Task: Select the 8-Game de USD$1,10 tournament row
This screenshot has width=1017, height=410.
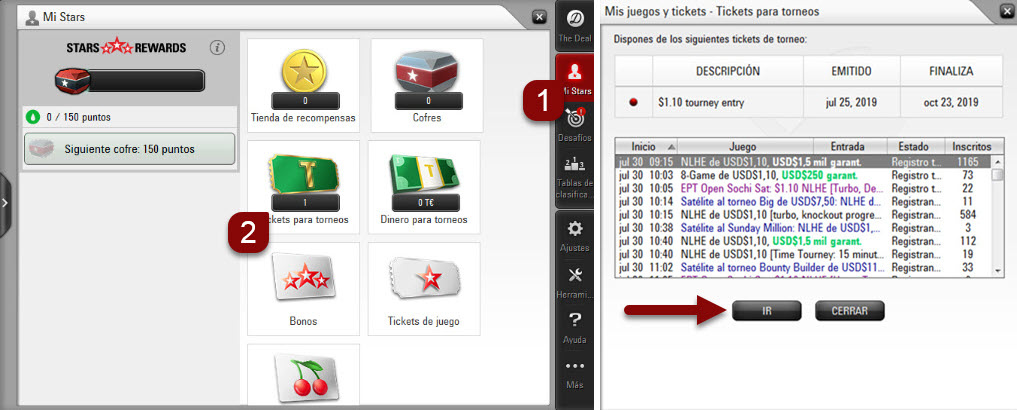Action: pyautogui.click(x=804, y=175)
